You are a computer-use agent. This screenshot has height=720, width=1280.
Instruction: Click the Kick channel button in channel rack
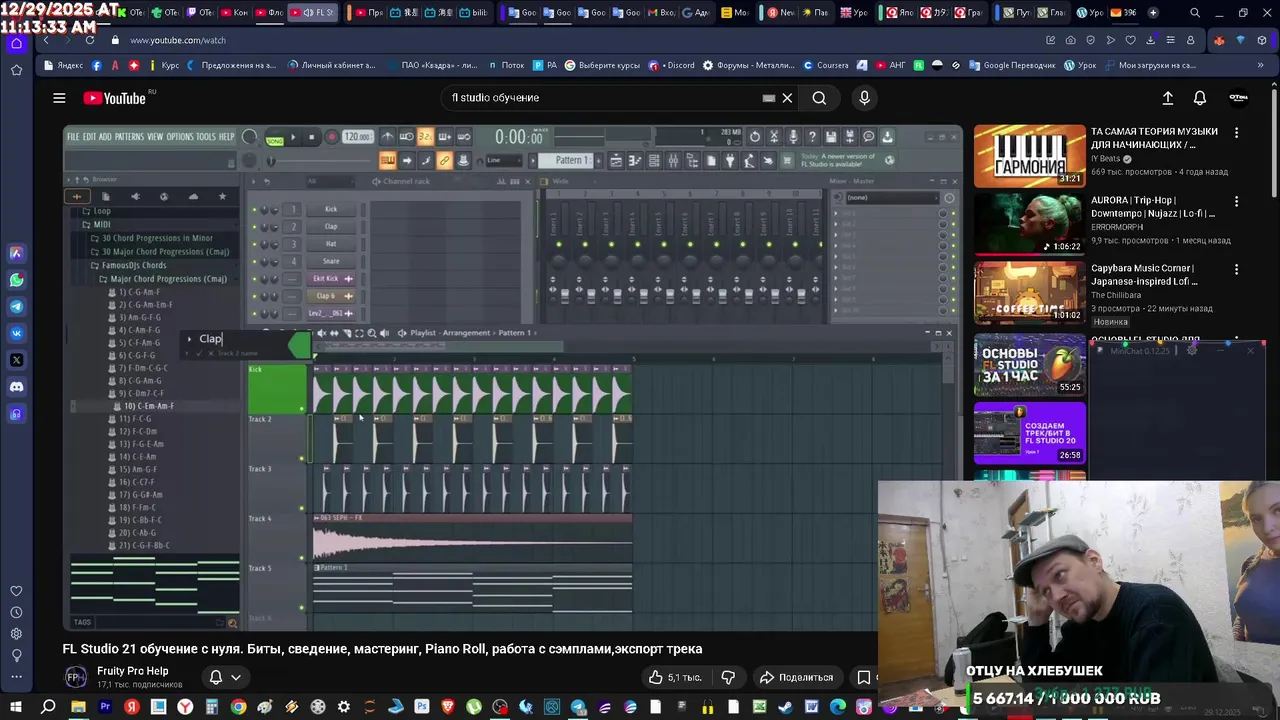(331, 209)
